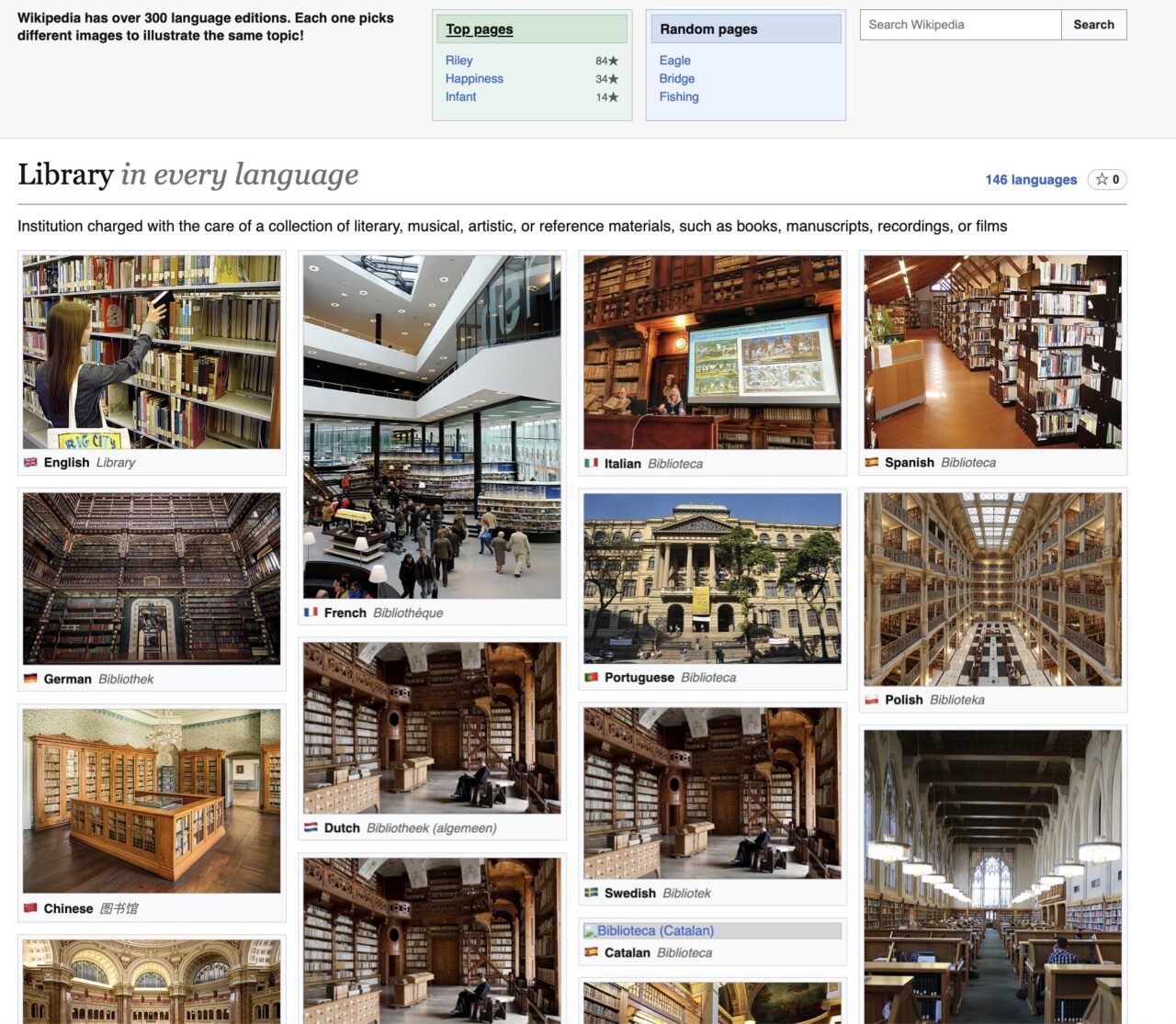1176x1024 pixels.
Task: Click the star favorite counter button
Action: tap(1106, 180)
